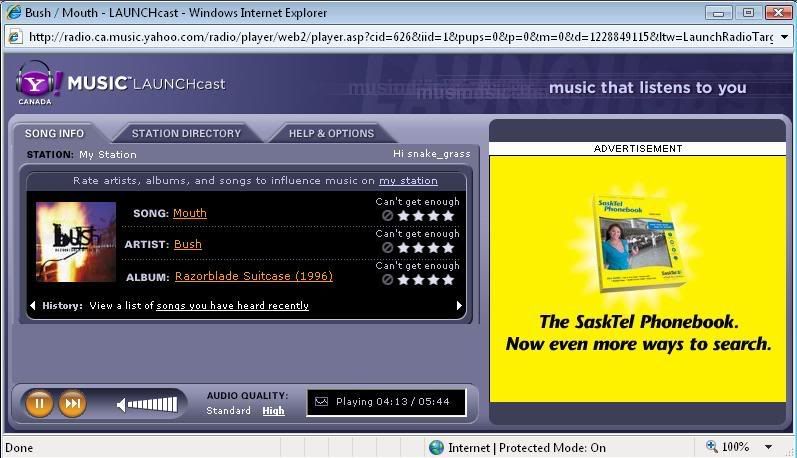Open the Bush artist link

(x=188, y=244)
